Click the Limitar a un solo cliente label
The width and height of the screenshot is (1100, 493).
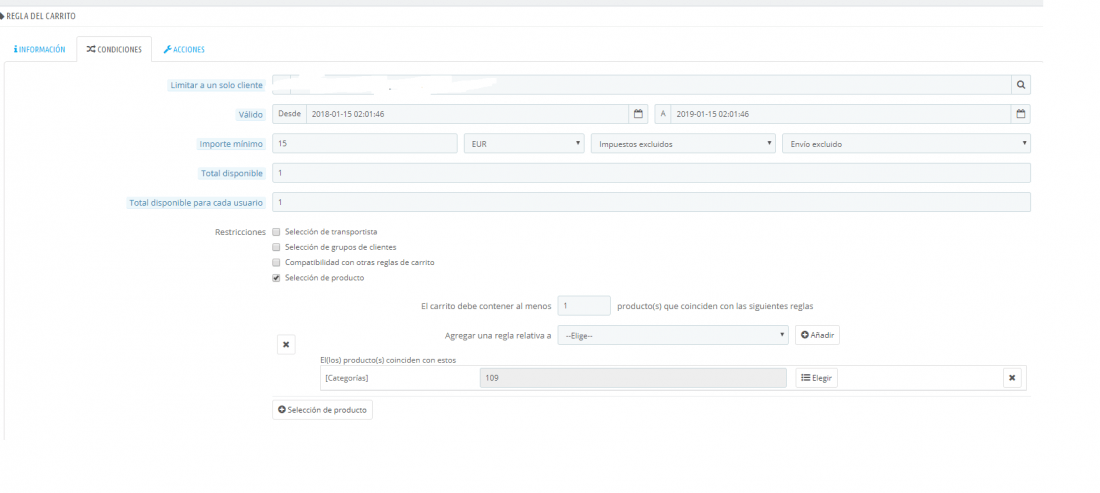[217, 86]
